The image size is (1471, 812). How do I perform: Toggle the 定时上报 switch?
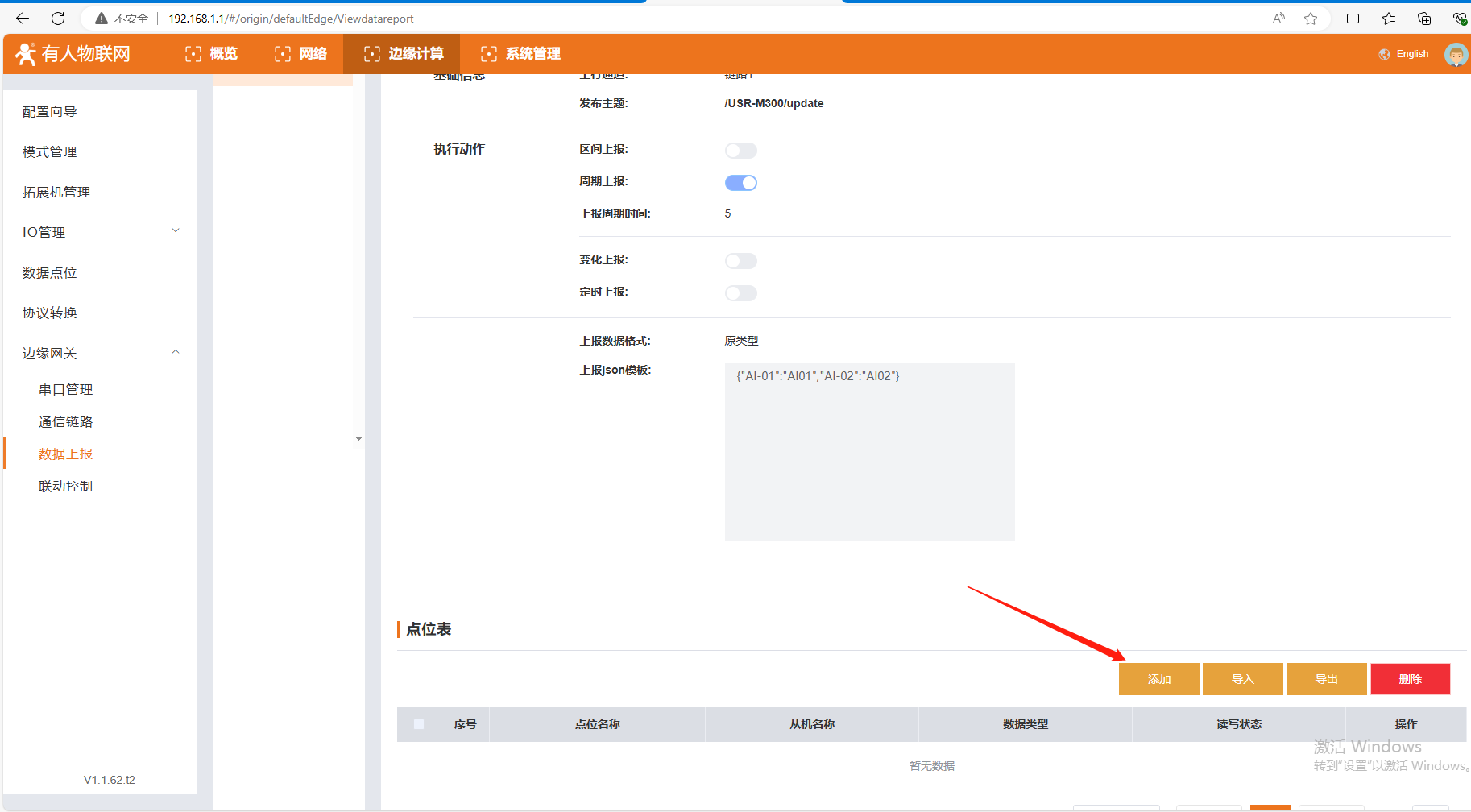pos(740,293)
